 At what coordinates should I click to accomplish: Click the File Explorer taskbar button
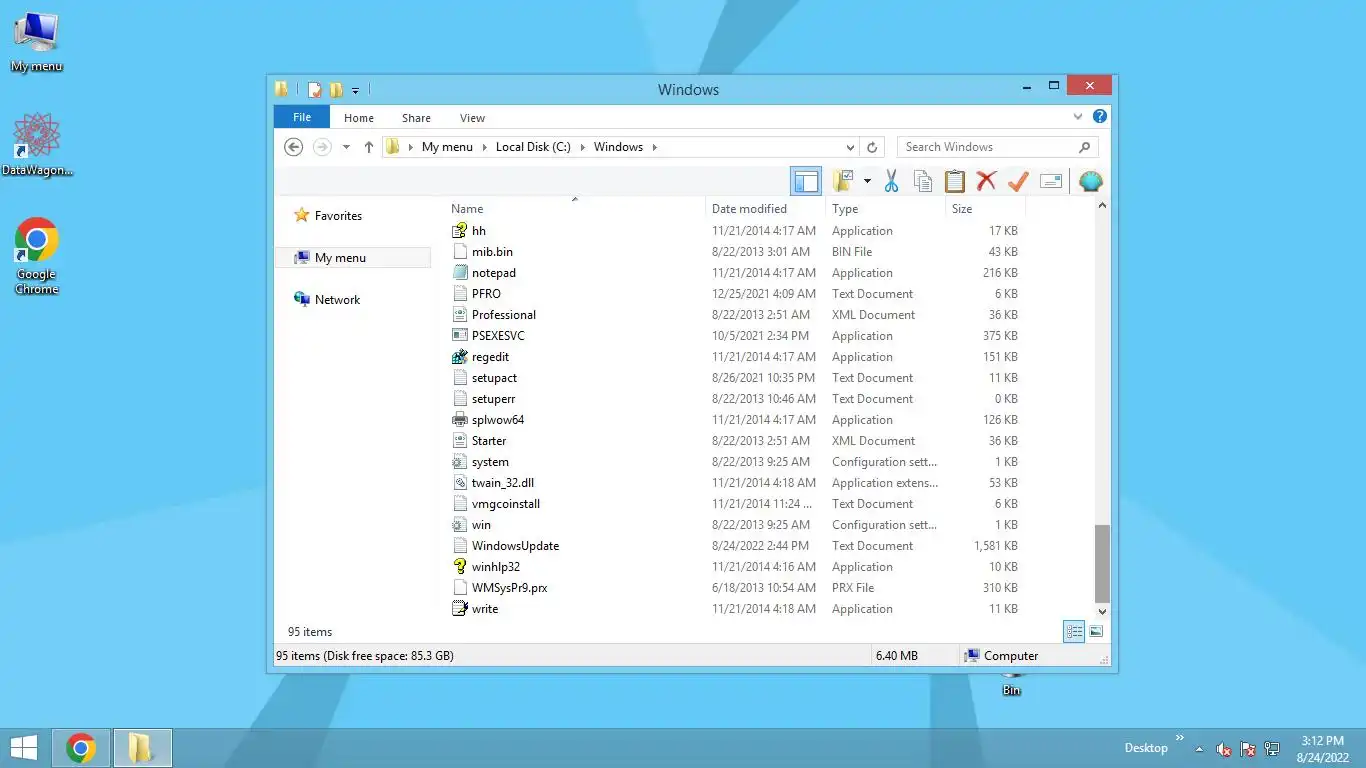[x=142, y=748]
